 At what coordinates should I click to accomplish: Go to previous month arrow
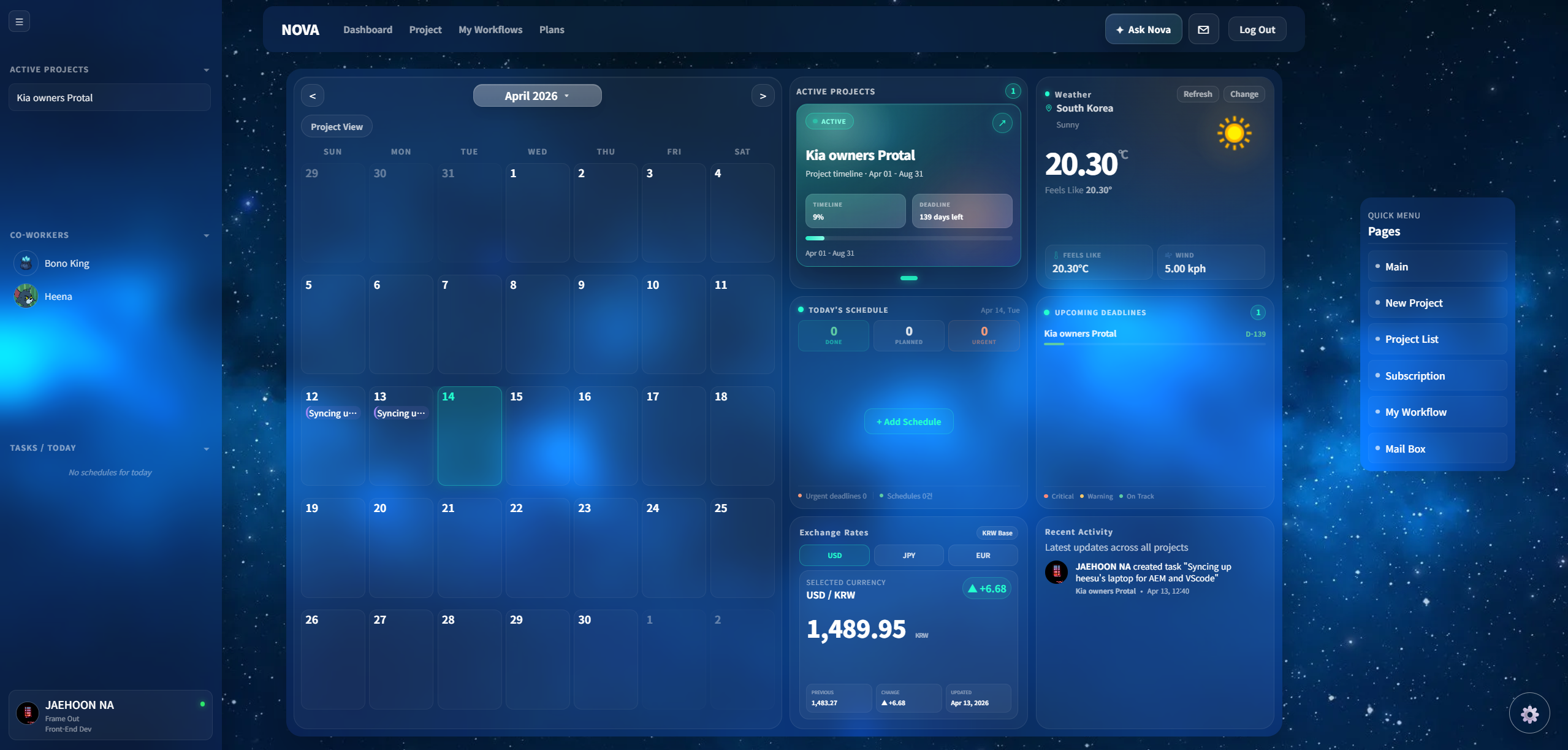(313, 96)
